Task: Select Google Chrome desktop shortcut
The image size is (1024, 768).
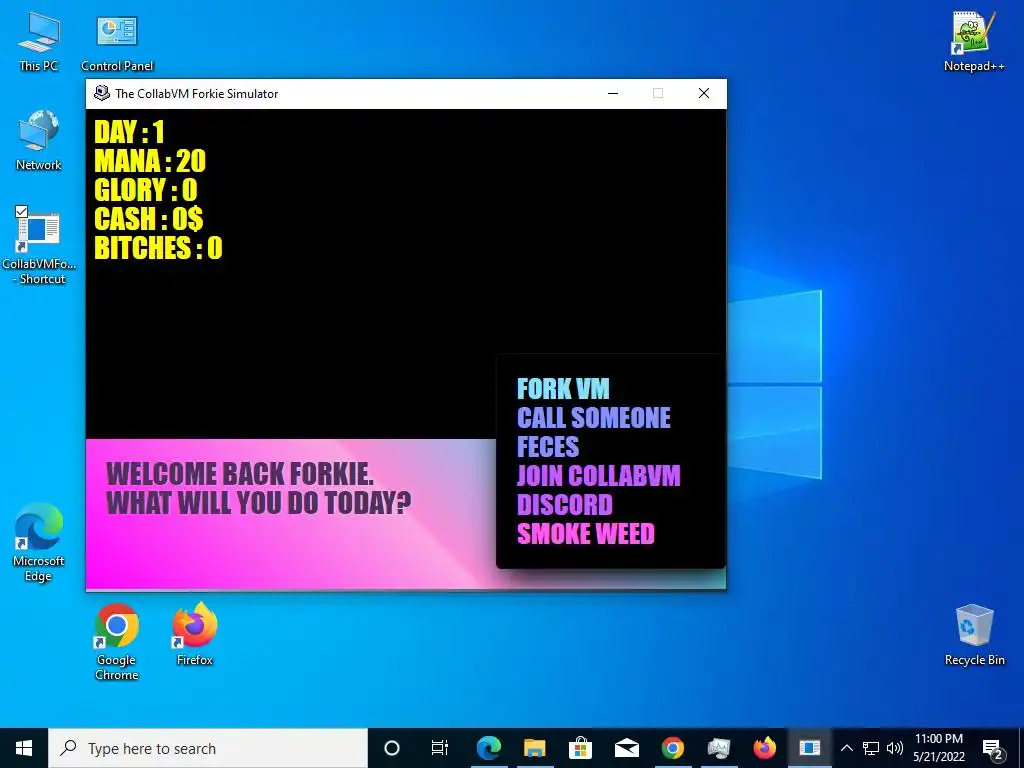Action: pos(117,642)
